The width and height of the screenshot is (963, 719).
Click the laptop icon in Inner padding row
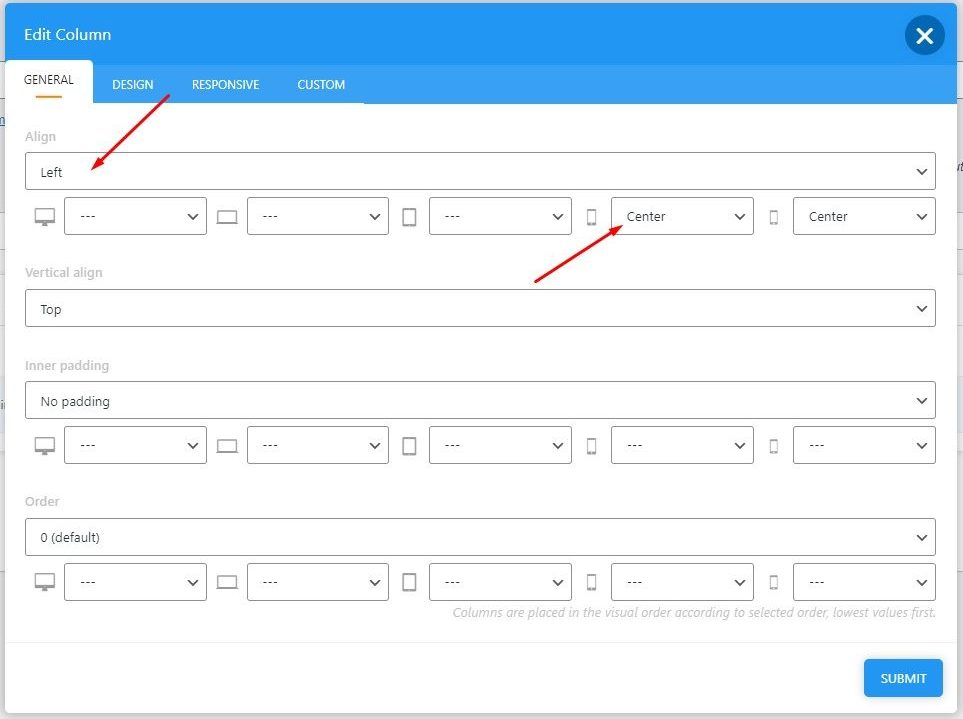227,446
